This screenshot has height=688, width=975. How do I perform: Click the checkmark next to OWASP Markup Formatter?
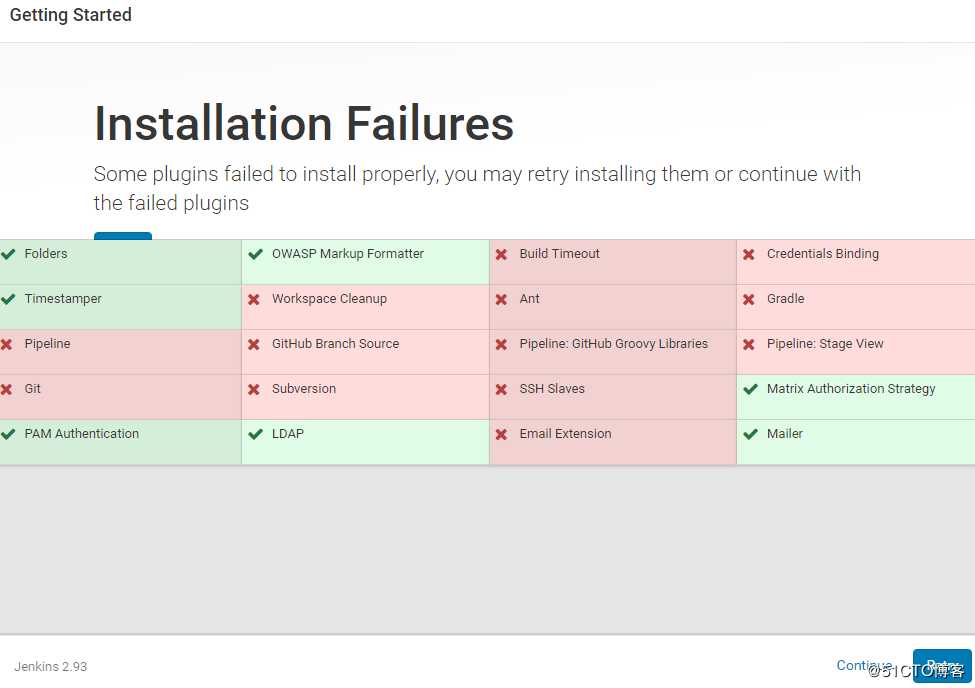click(x=255, y=254)
